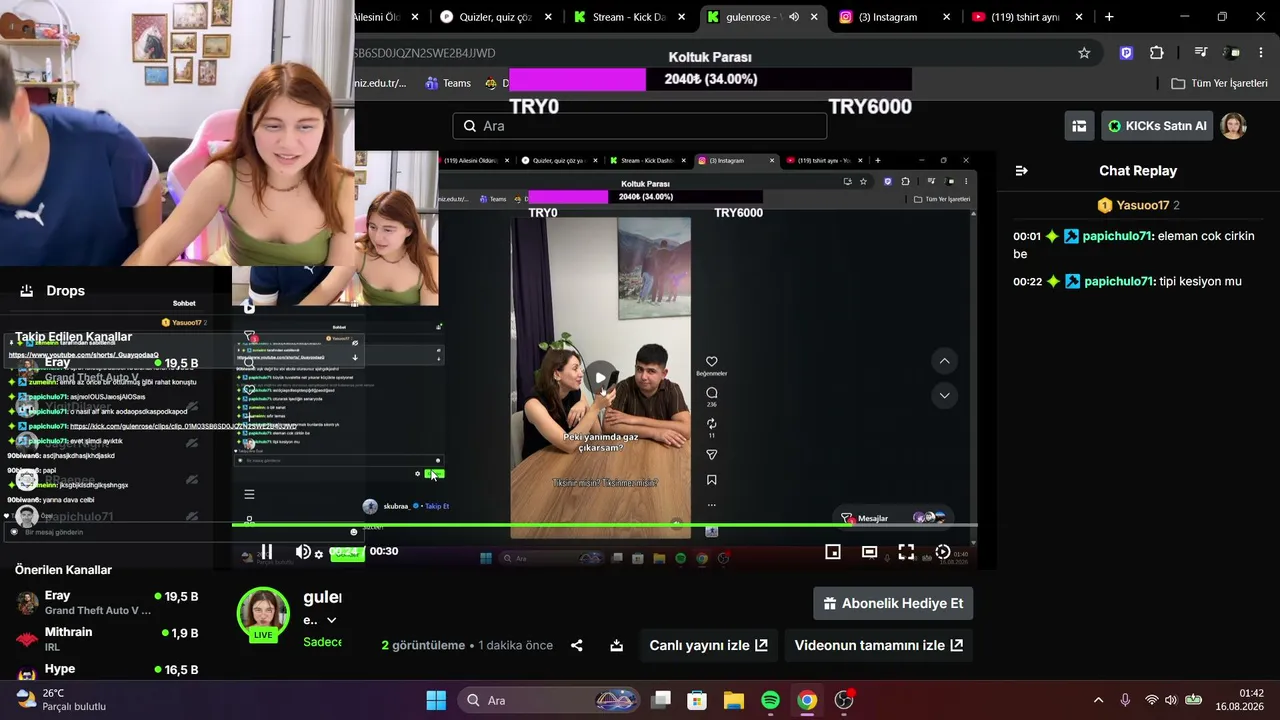1280x720 pixels.
Task: Open Task View on taskbar
Action: [661, 700]
